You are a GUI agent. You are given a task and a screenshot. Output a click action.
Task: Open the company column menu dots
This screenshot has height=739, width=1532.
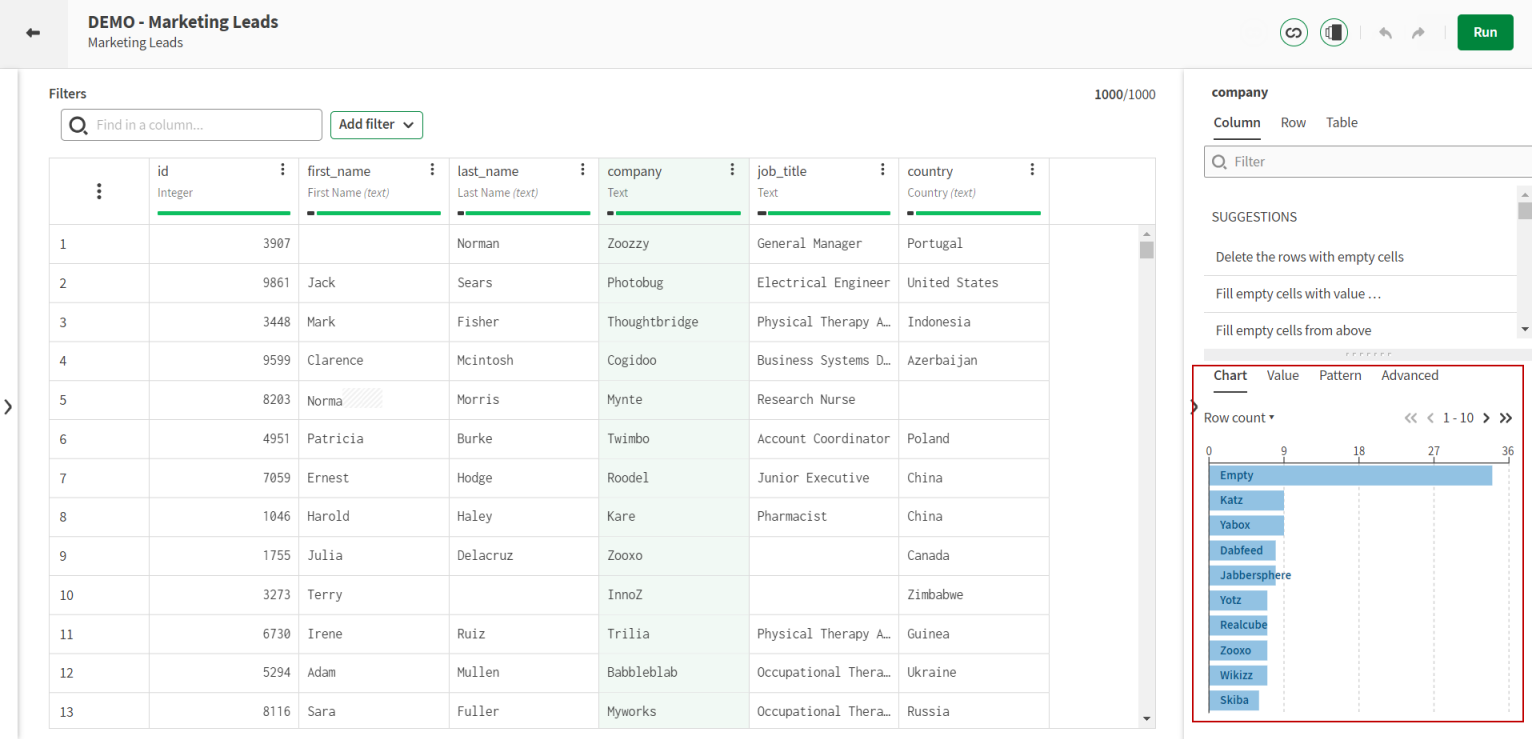click(732, 170)
